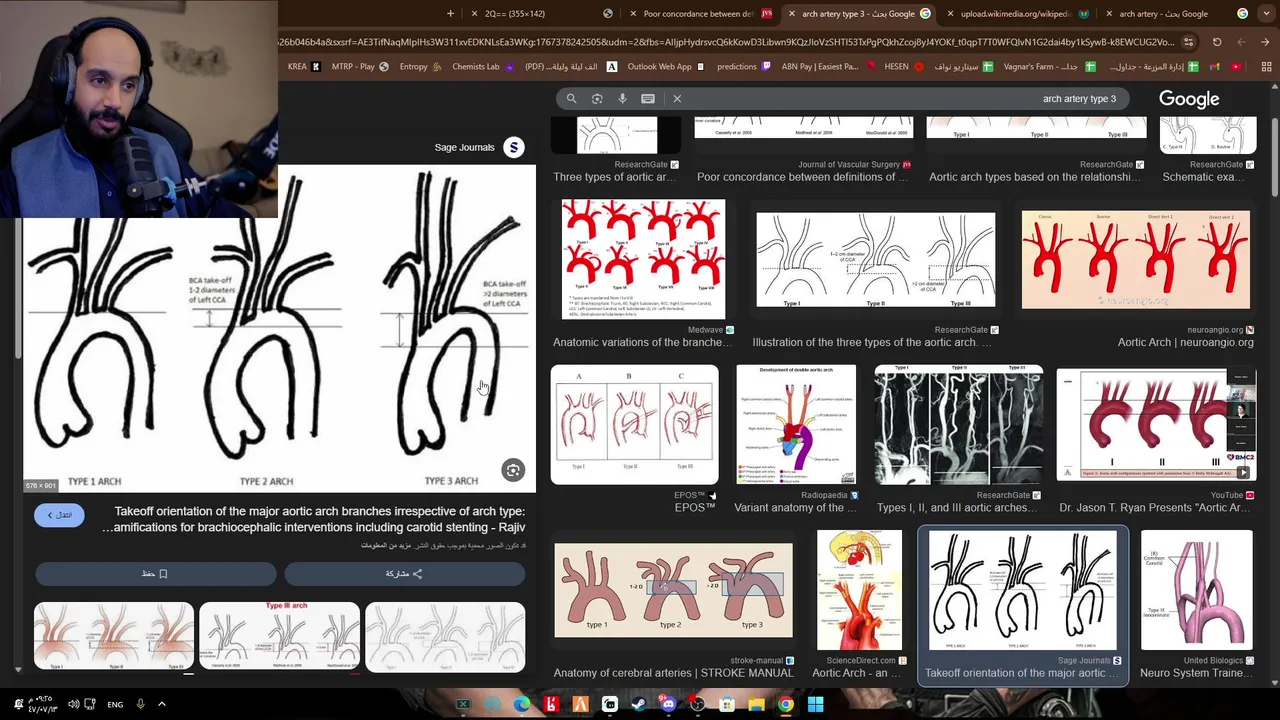The height and width of the screenshot is (720, 1280).
Task: Click the blue visit (انتقال) button
Action: point(59,515)
